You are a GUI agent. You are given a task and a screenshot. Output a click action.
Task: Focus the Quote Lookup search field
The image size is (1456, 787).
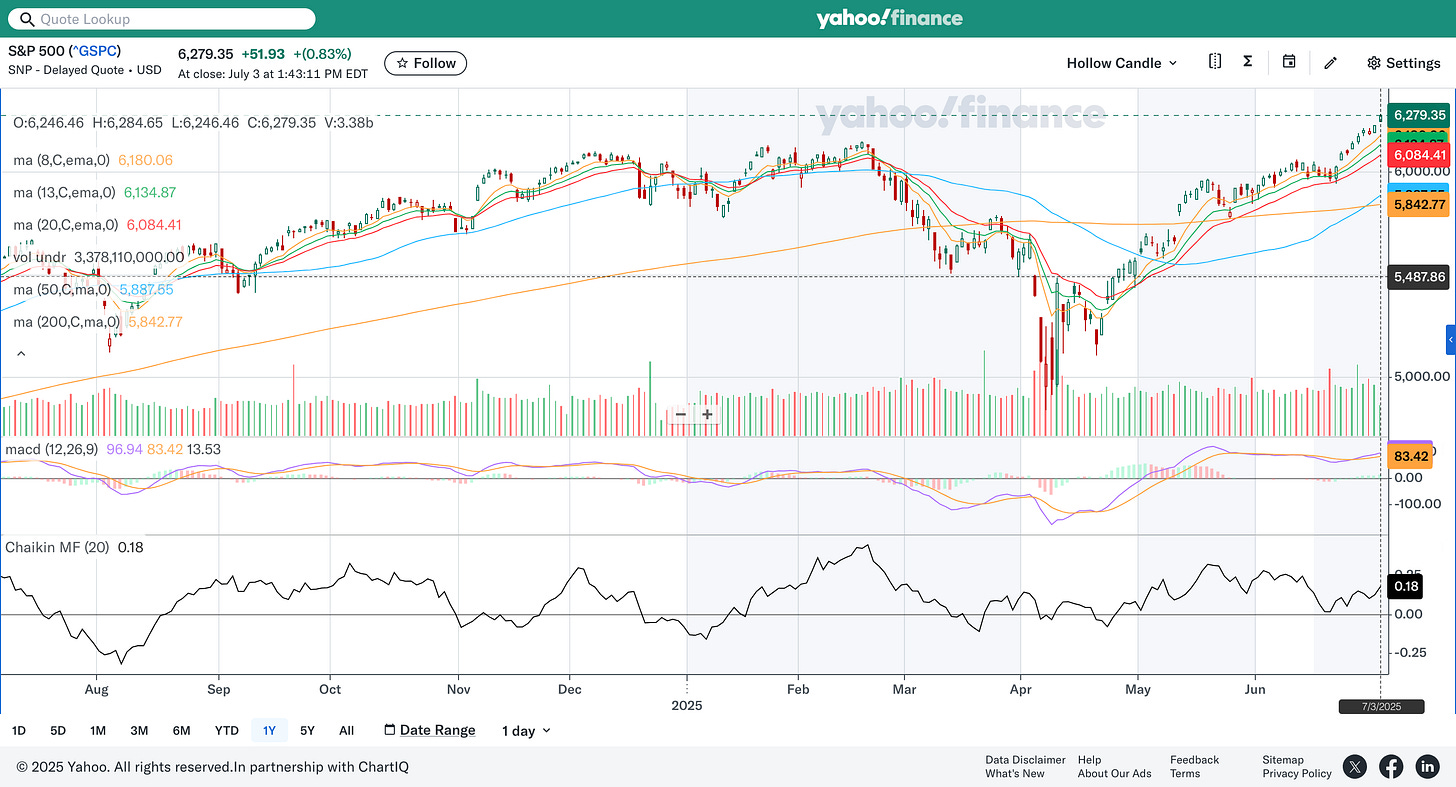(161, 19)
